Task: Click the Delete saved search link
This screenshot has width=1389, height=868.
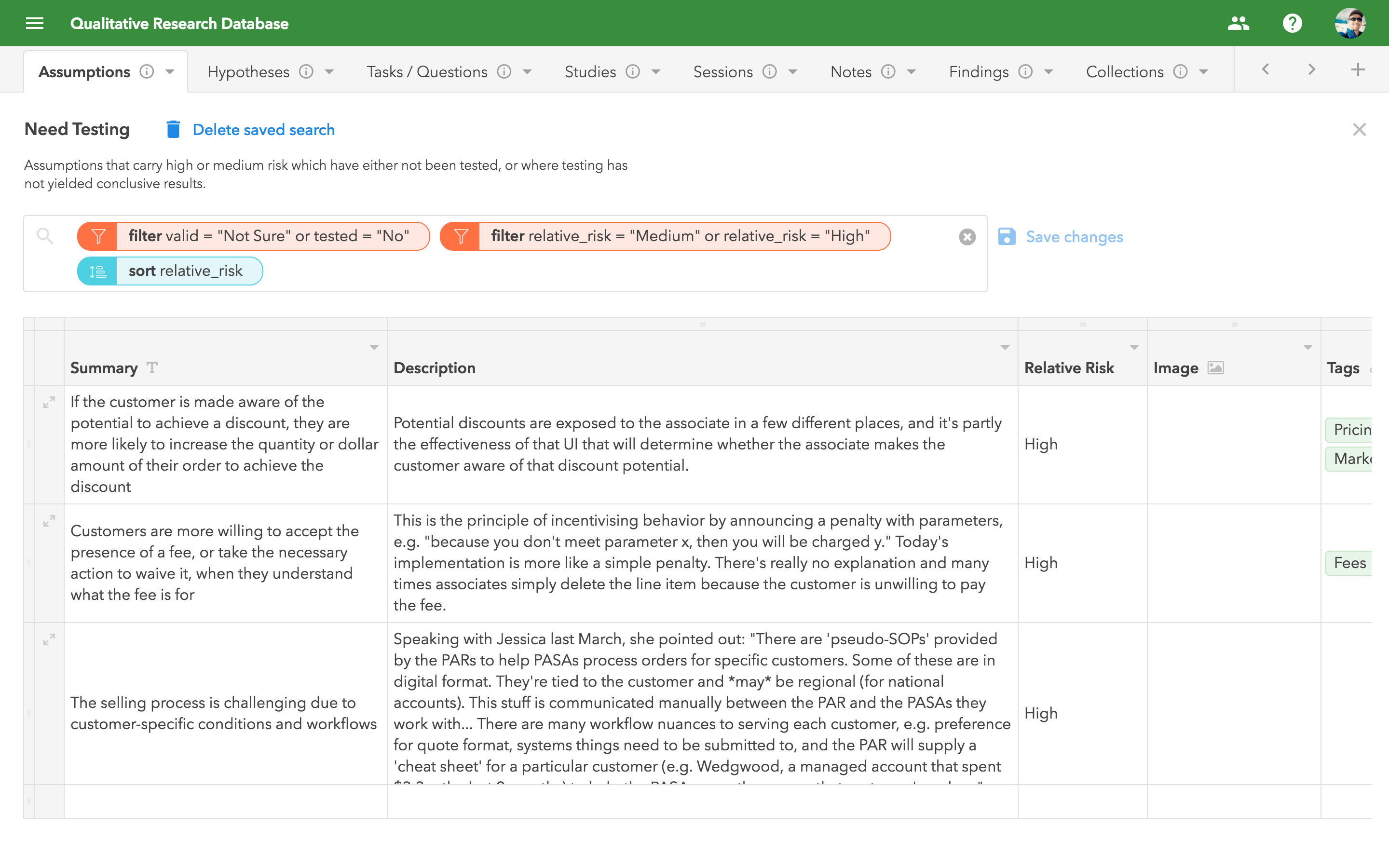Action: pos(264,129)
